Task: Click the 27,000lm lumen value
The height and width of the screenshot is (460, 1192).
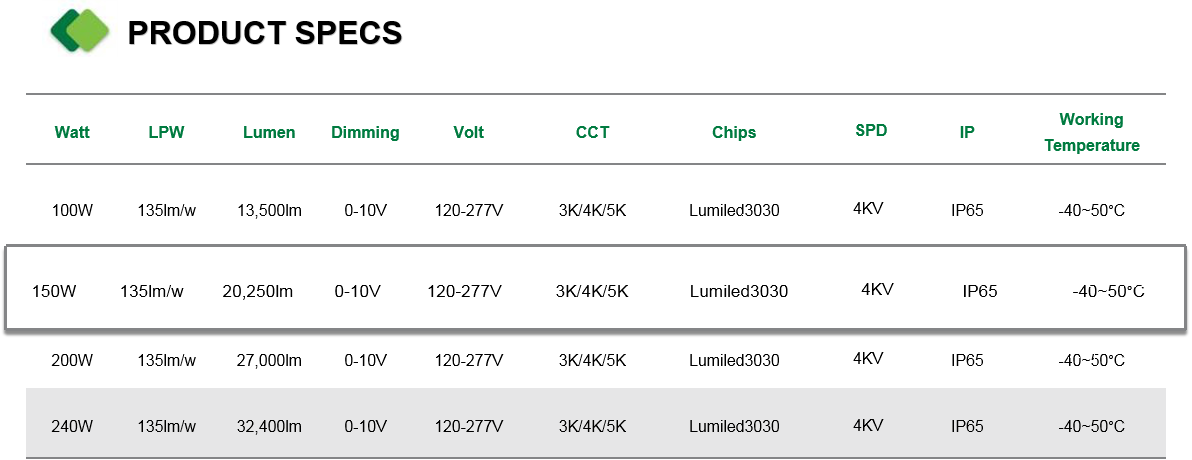Action: click(269, 360)
